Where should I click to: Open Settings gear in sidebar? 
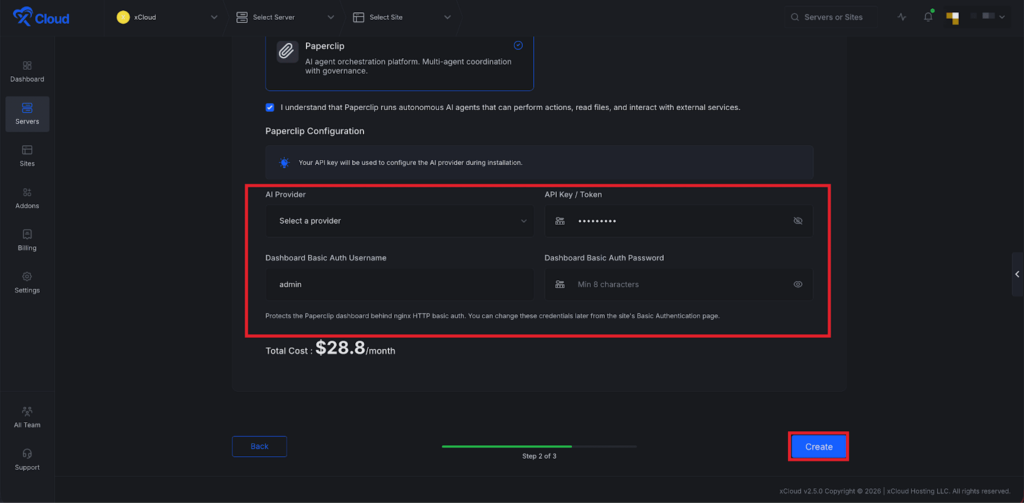click(x=27, y=281)
